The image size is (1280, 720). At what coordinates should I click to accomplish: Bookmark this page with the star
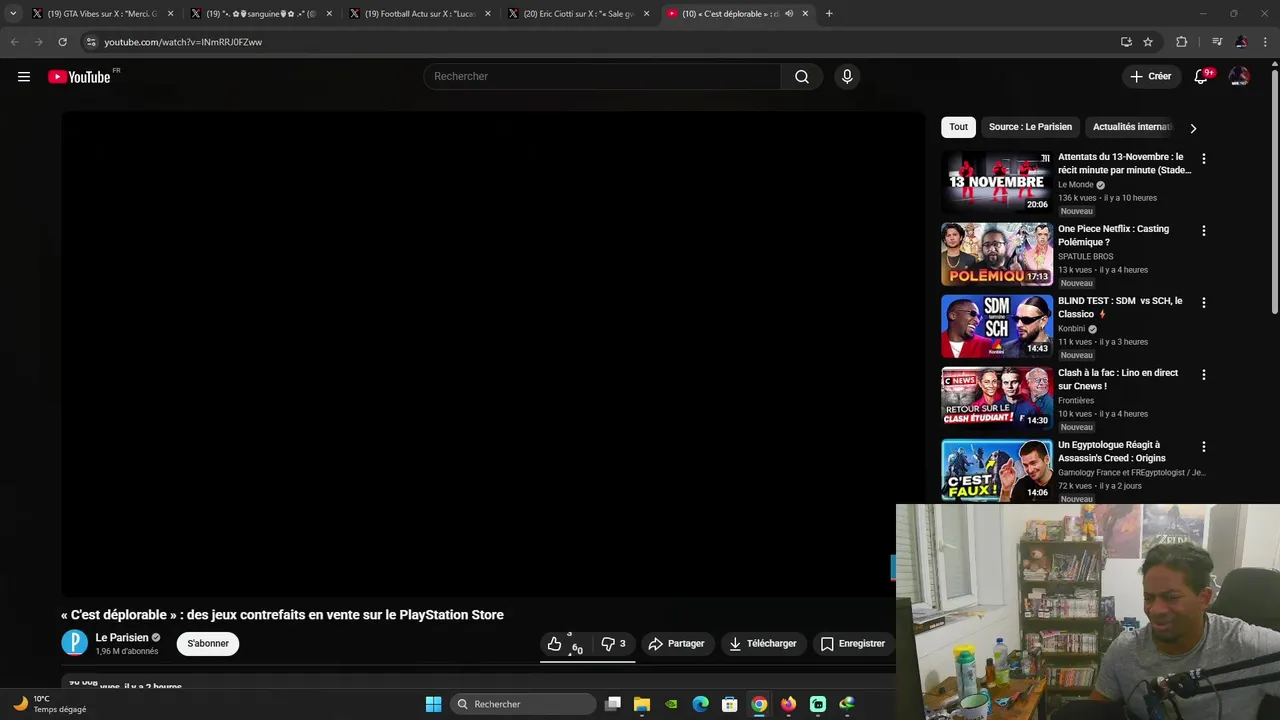(x=1148, y=42)
